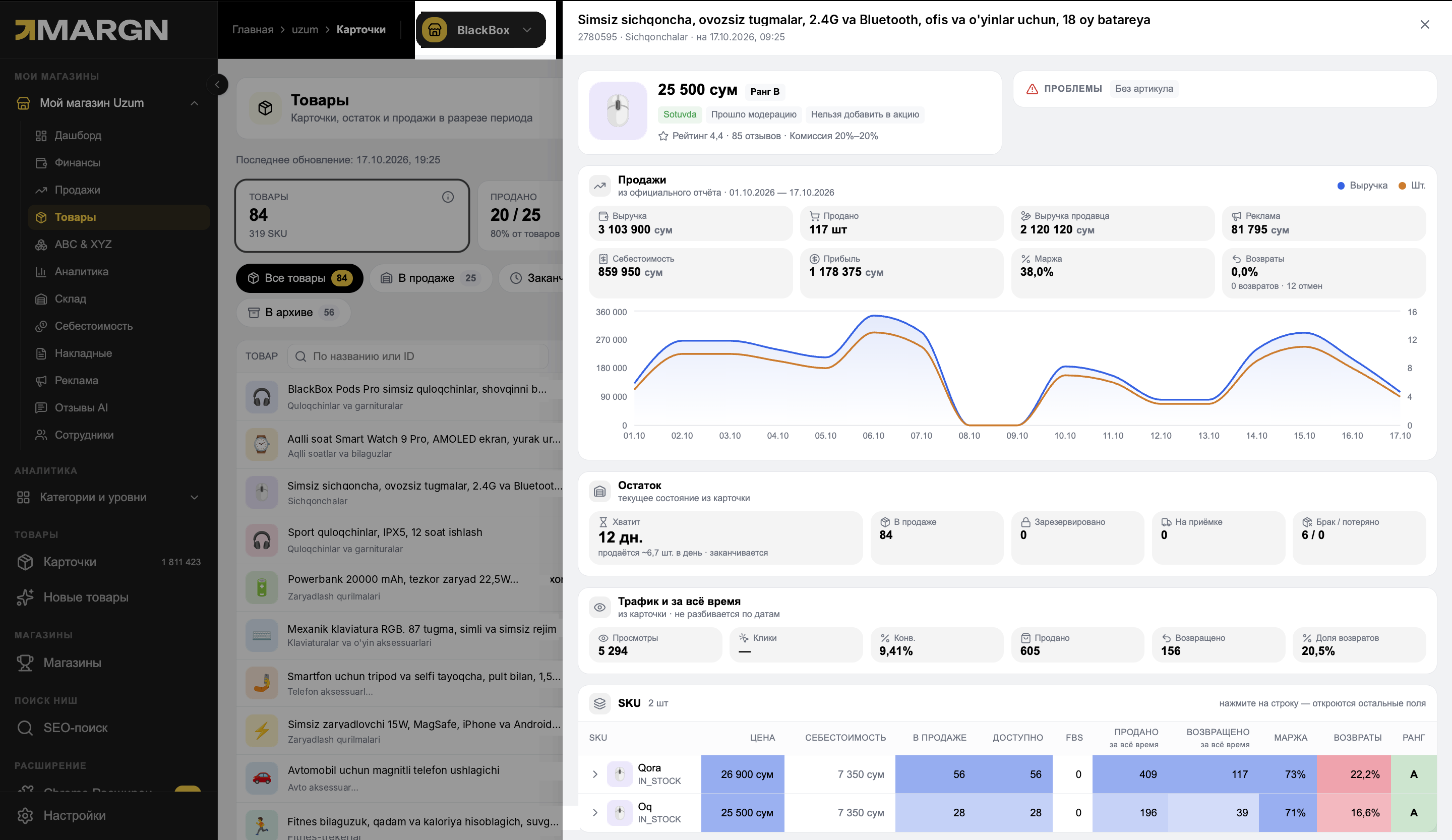Image resolution: width=1452 pixels, height=840 pixels.
Task: Expand the Qora SKU row
Action: (x=594, y=774)
